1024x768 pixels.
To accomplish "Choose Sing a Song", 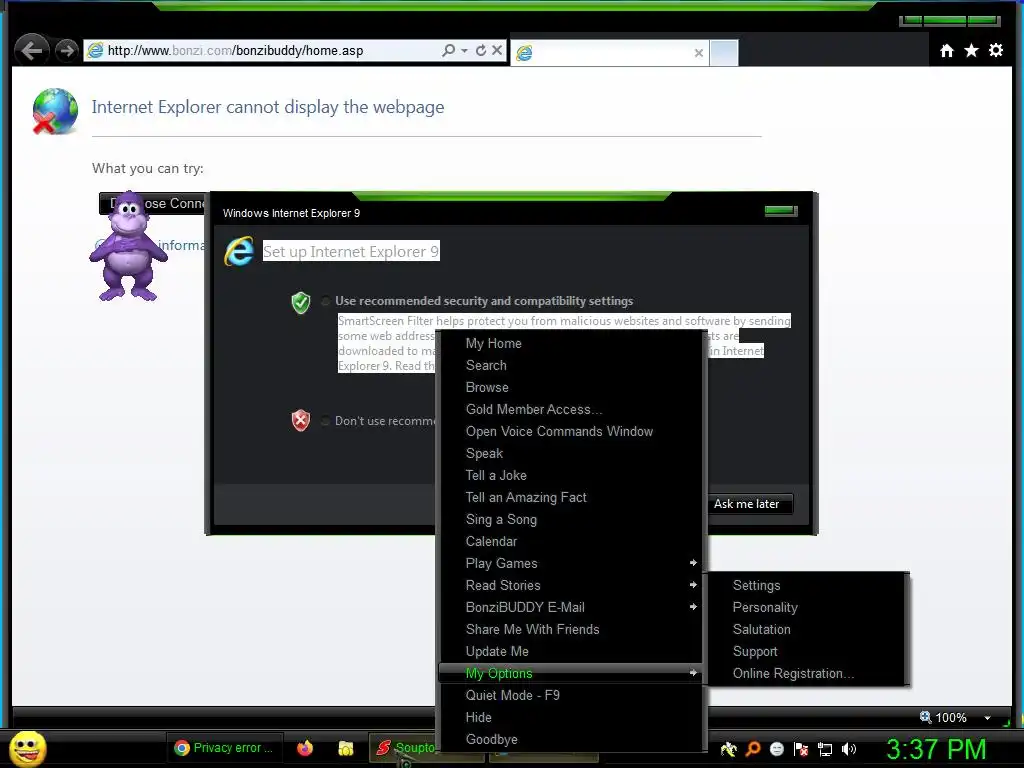I will tap(570, 519).
